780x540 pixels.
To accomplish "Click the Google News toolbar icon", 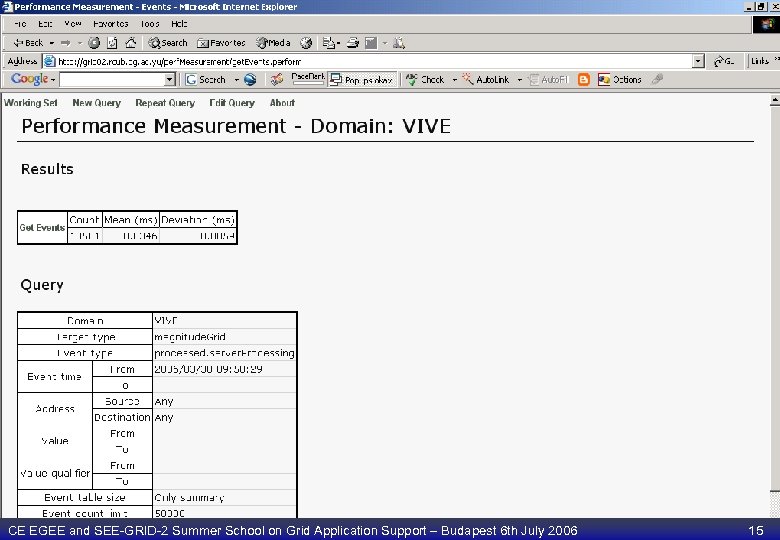I will click(277, 80).
